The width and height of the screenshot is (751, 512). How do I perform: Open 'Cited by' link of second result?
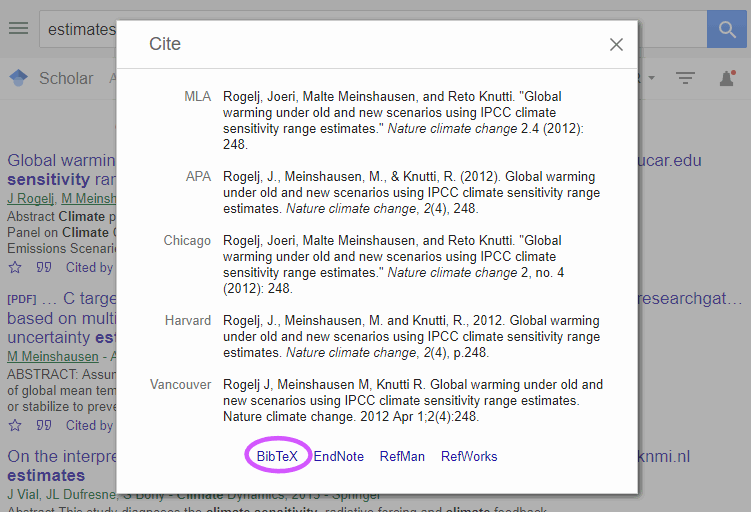pyautogui.click(x=90, y=425)
